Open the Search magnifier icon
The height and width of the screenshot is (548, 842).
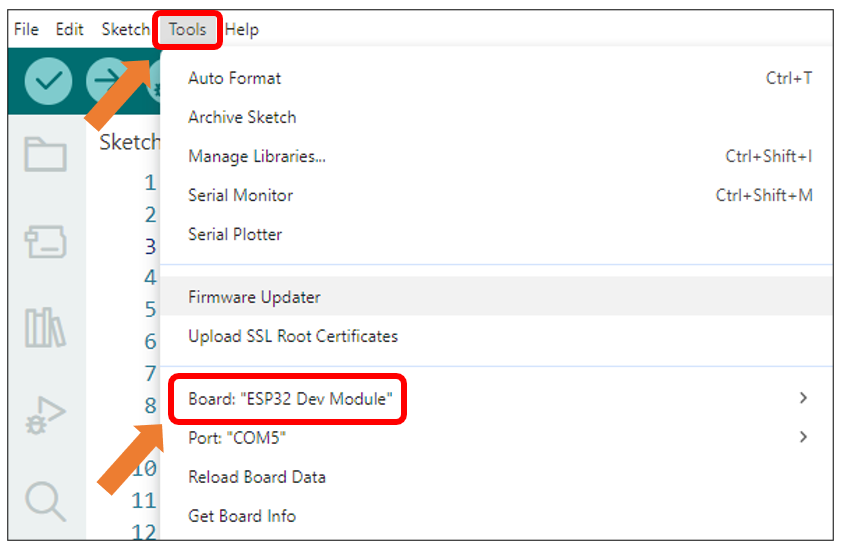[46, 501]
